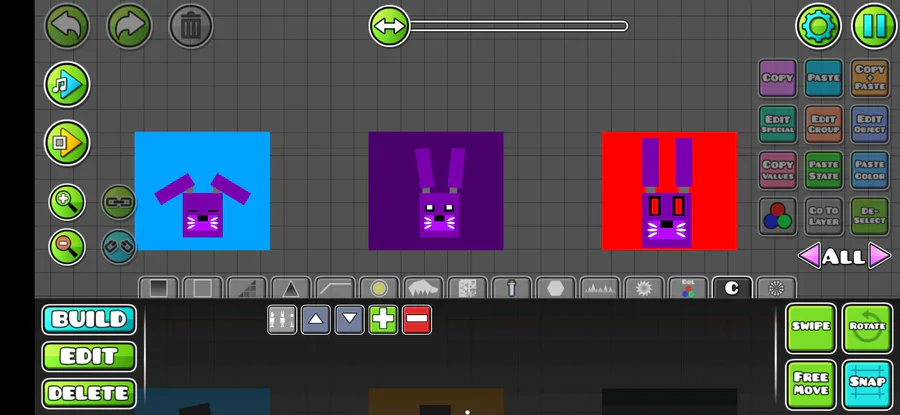Go to previous layer with the pink left arrow

click(x=809, y=256)
